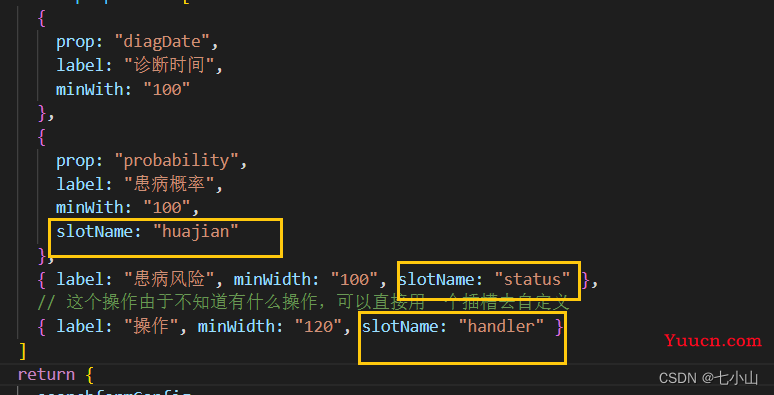Click first minWith "100" value under diagDate
Screen dimensions: 774x395
tap(166, 90)
